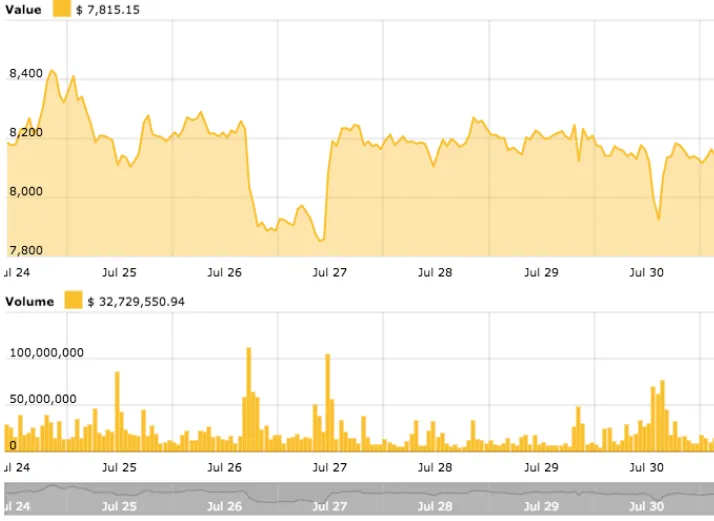
Task: Click the 100,000,000 volume axis label
Action: tap(46, 352)
